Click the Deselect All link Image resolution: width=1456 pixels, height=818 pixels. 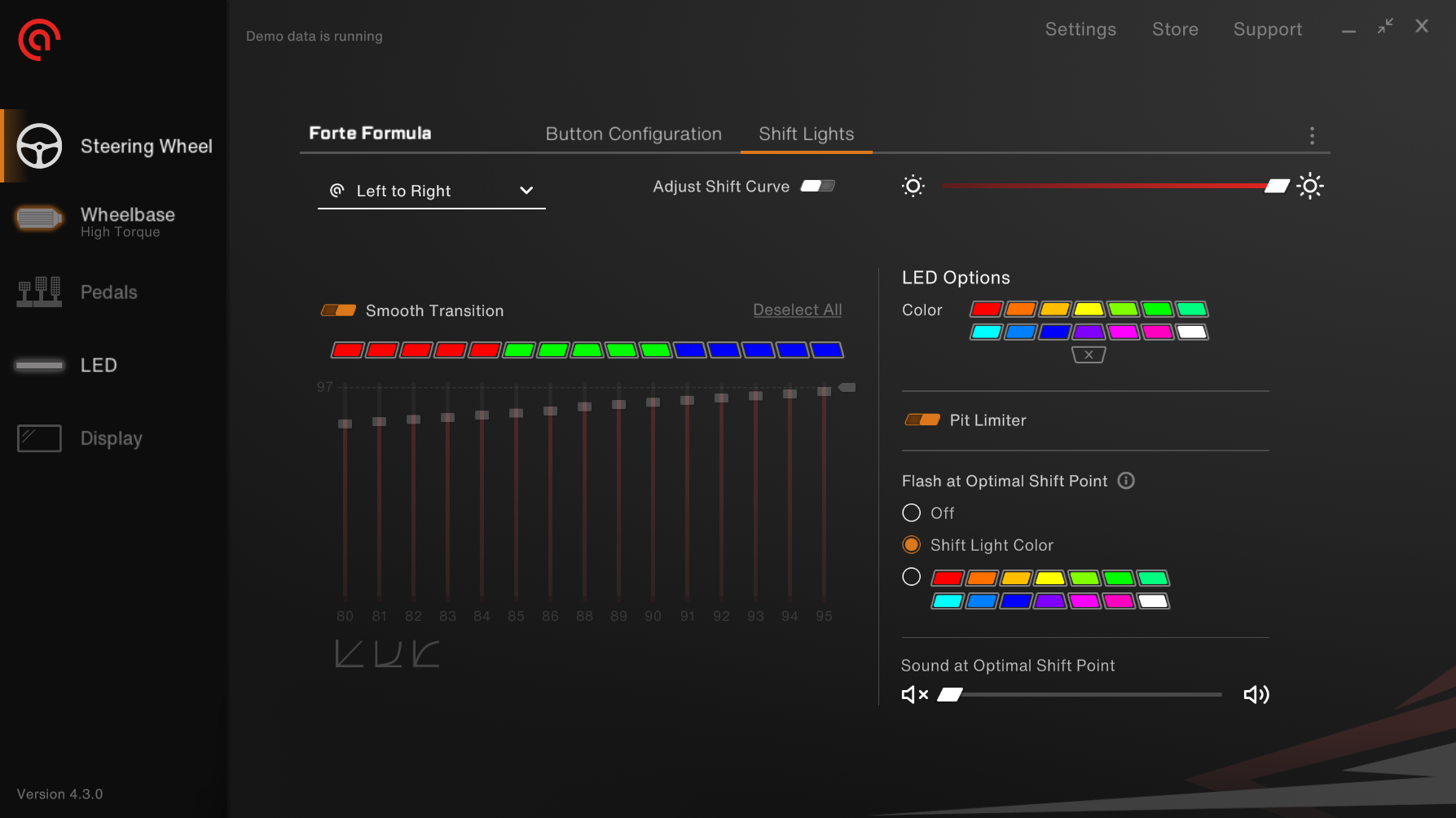[x=797, y=310]
